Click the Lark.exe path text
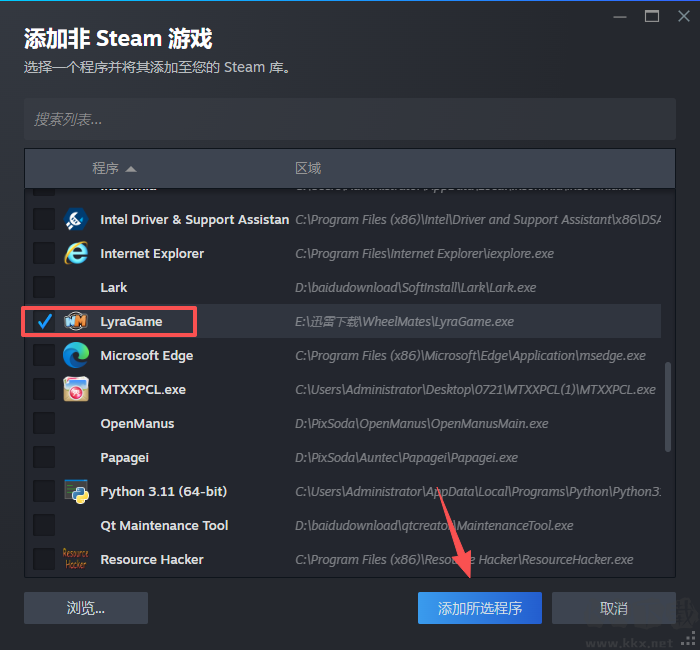 [416, 288]
